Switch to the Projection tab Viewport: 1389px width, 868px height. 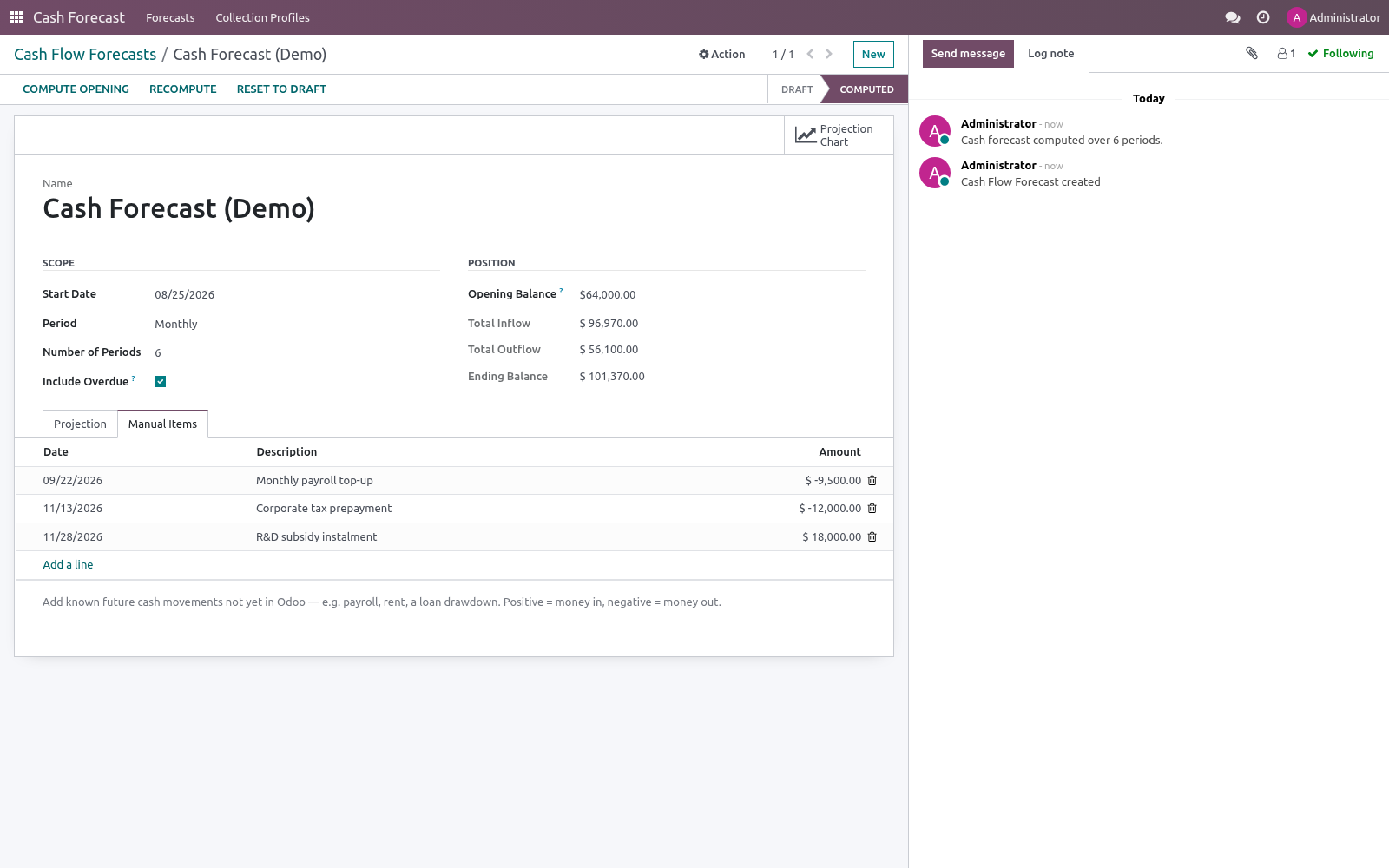80,424
